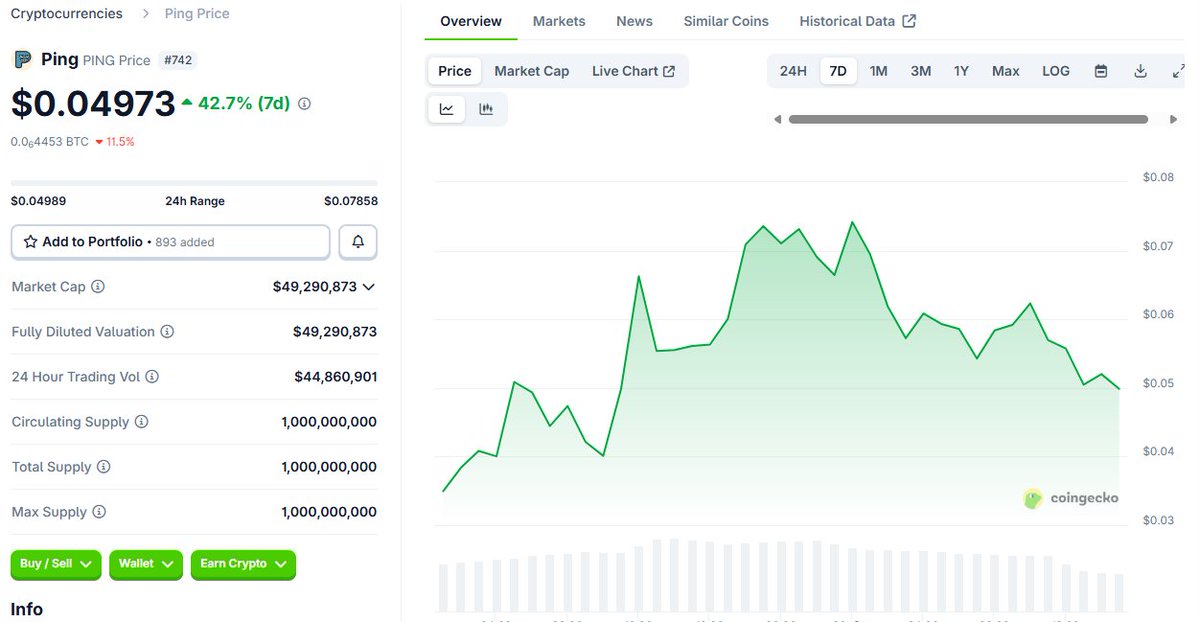The image size is (1200, 622).
Task: Open the calendar date range picker
Action: 1101,71
